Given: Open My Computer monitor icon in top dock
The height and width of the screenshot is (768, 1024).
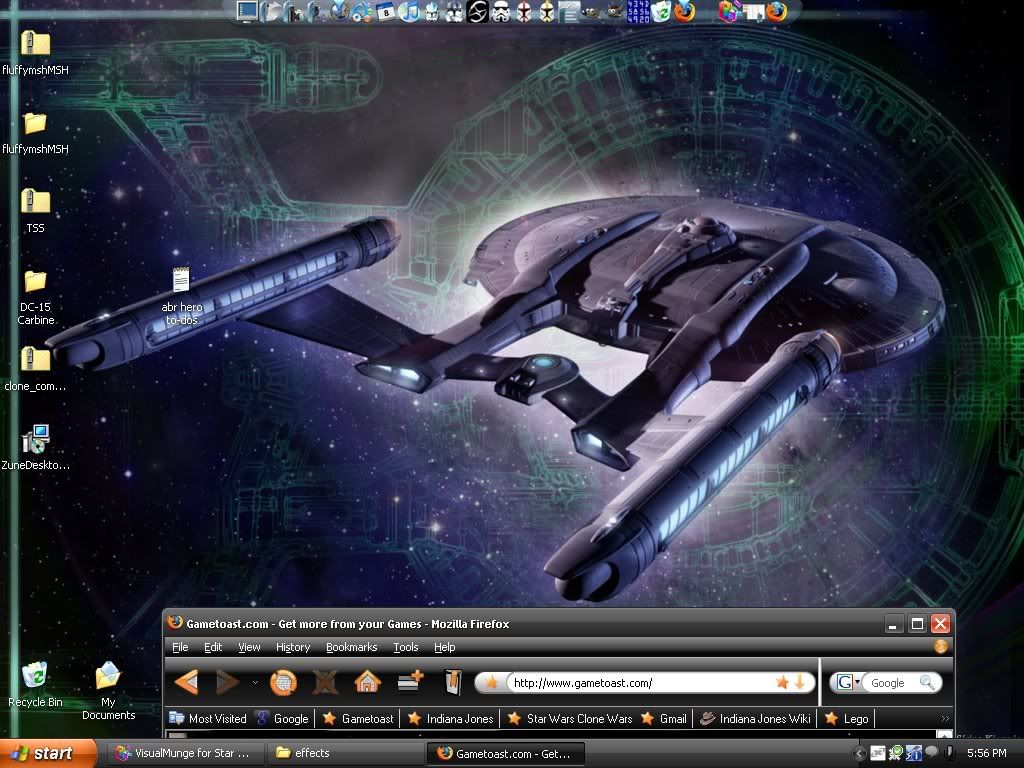Looking at the screenshot, I should tap(248, 11).
